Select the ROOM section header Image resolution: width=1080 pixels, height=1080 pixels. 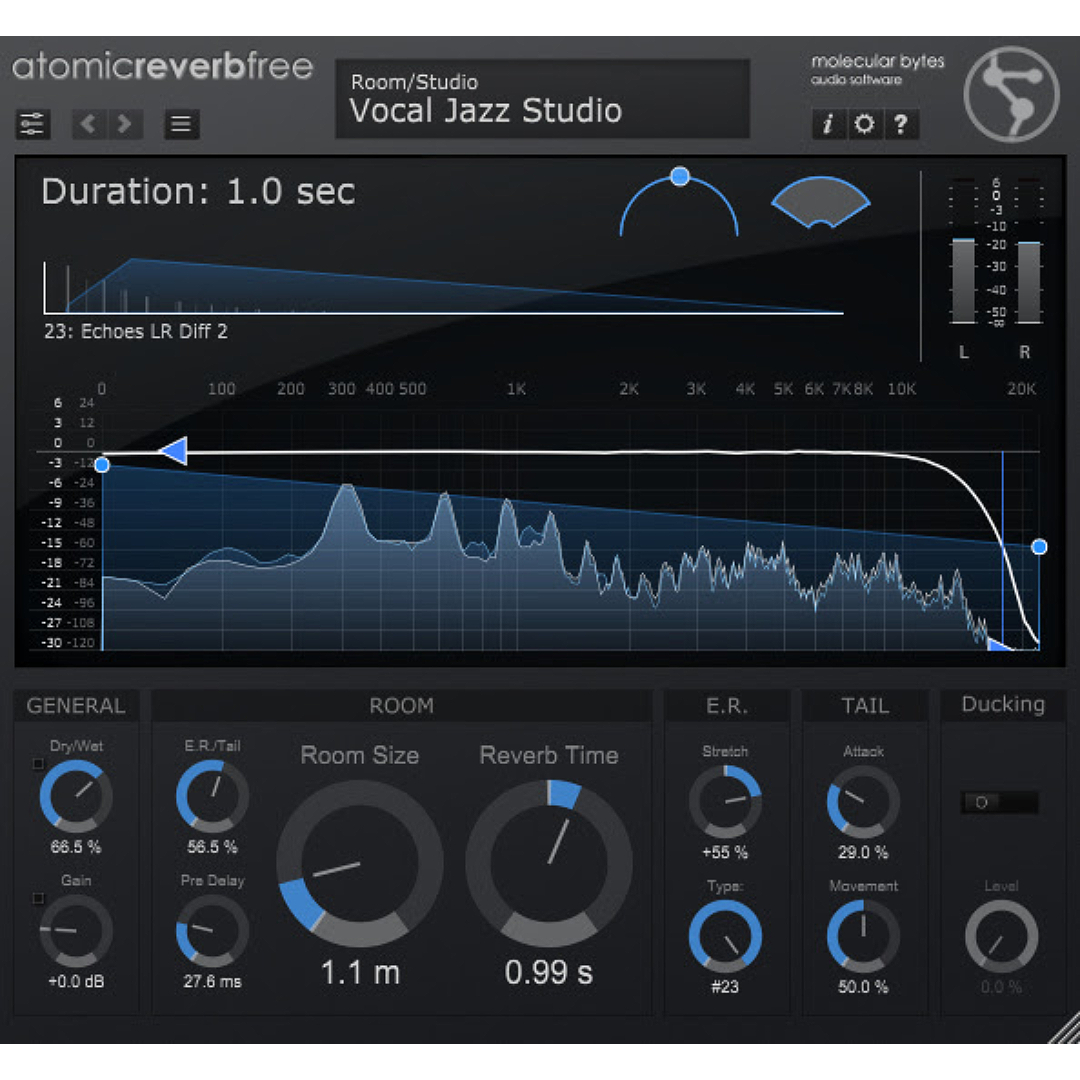click(402, 706)
